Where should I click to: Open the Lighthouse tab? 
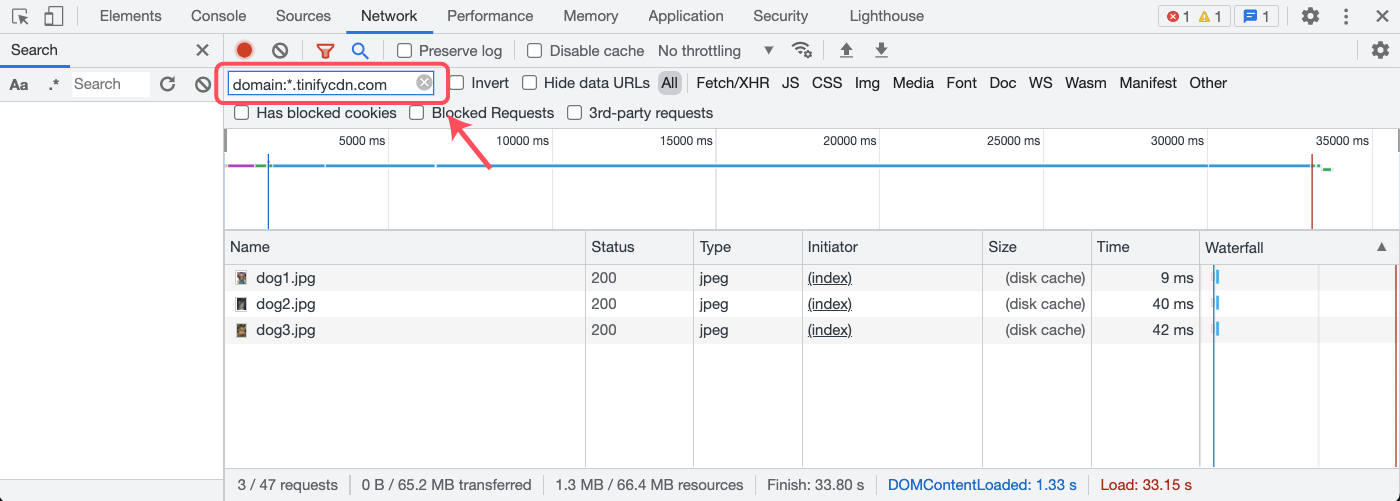tap(886, 16)
